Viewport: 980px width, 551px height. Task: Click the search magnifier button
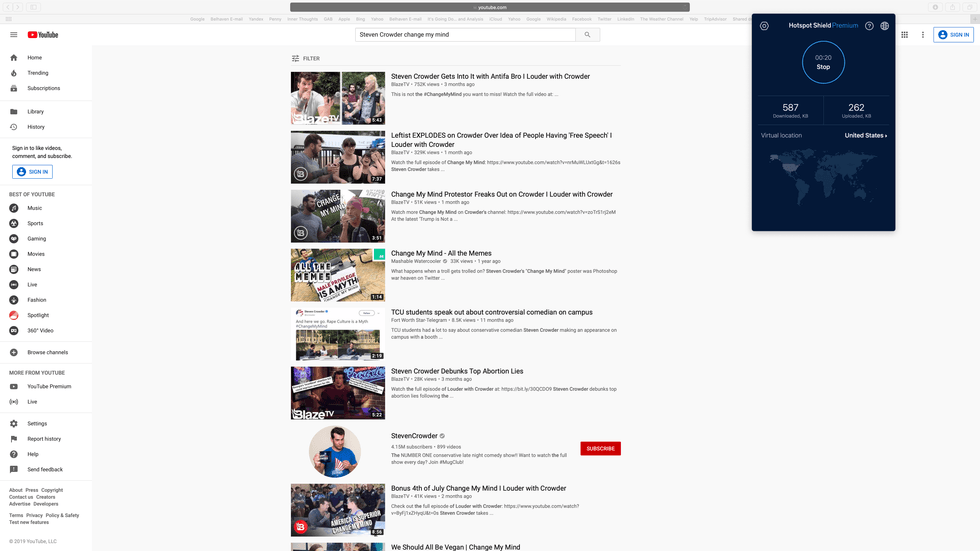(x=588, y=35)
